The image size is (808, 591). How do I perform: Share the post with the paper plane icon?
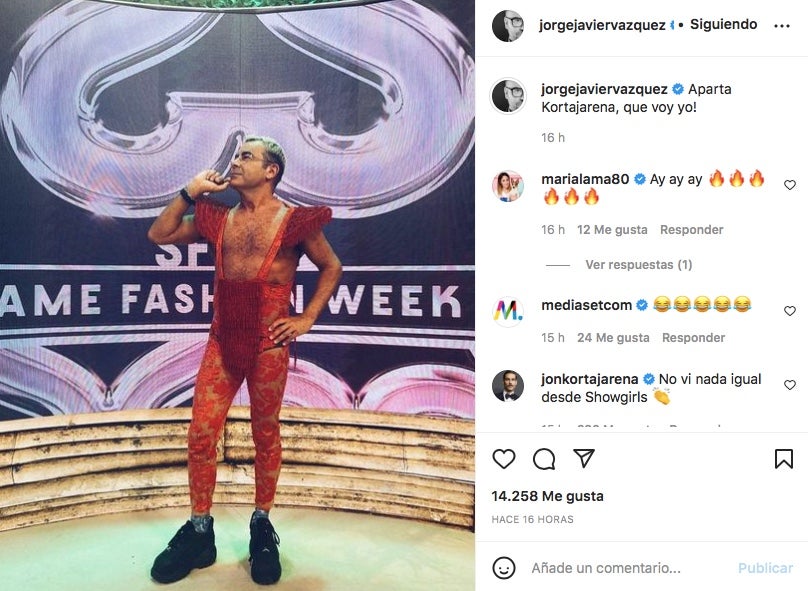pos(584,458)
